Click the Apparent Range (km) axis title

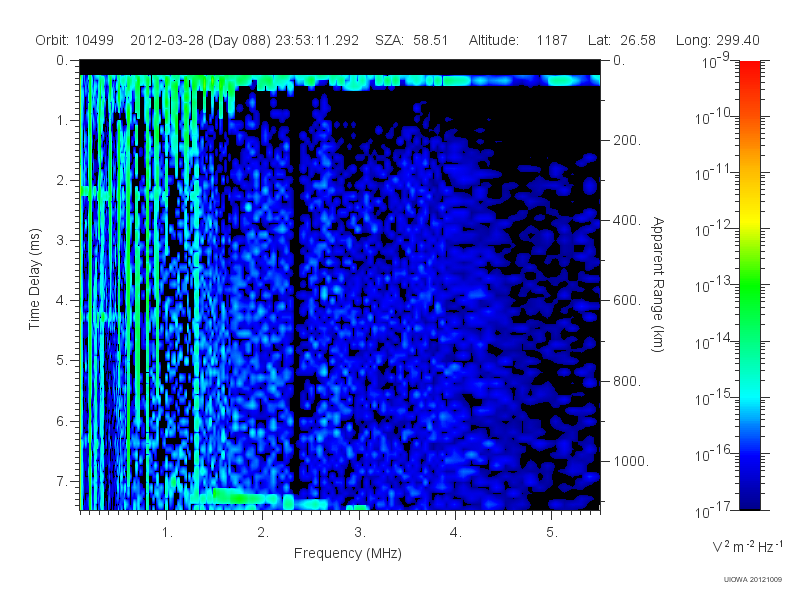(x=658, y=284)
